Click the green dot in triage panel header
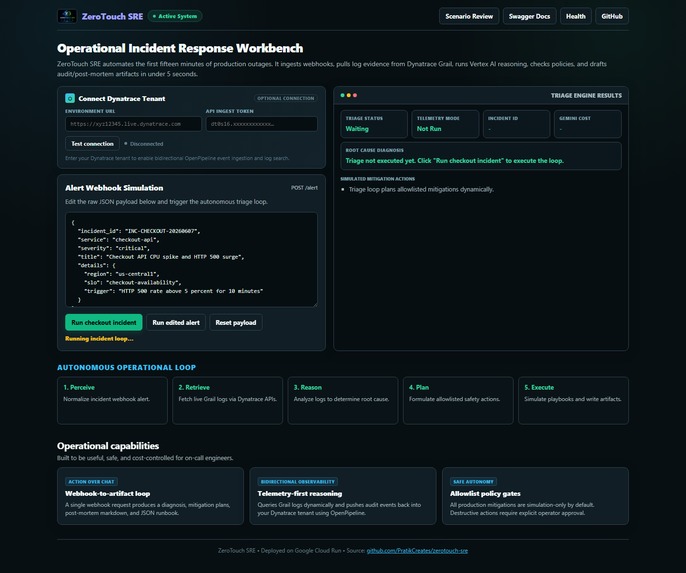The image size is (686, 573). (343, 95)
